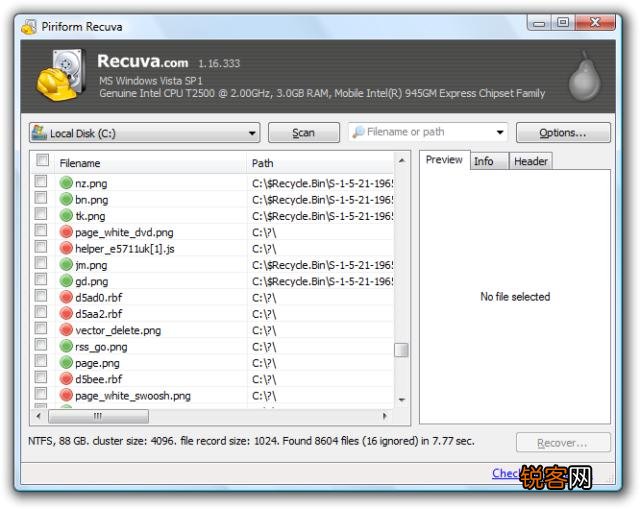This screenshot has height=509, width=640.
Task: Select the vector_delete.png filename
Action: point(118,331)
